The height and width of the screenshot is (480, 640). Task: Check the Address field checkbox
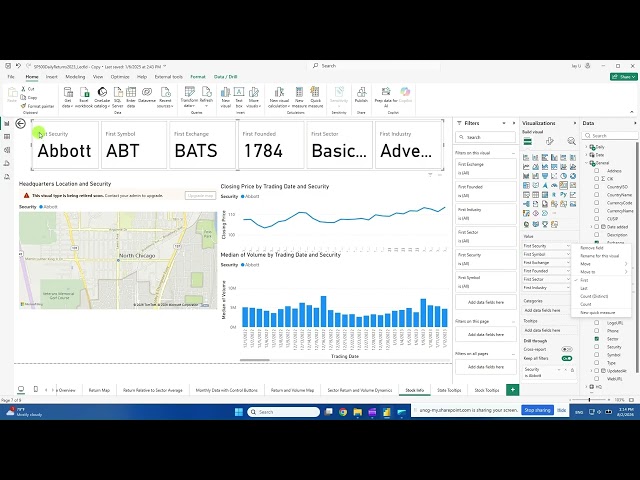596,171
